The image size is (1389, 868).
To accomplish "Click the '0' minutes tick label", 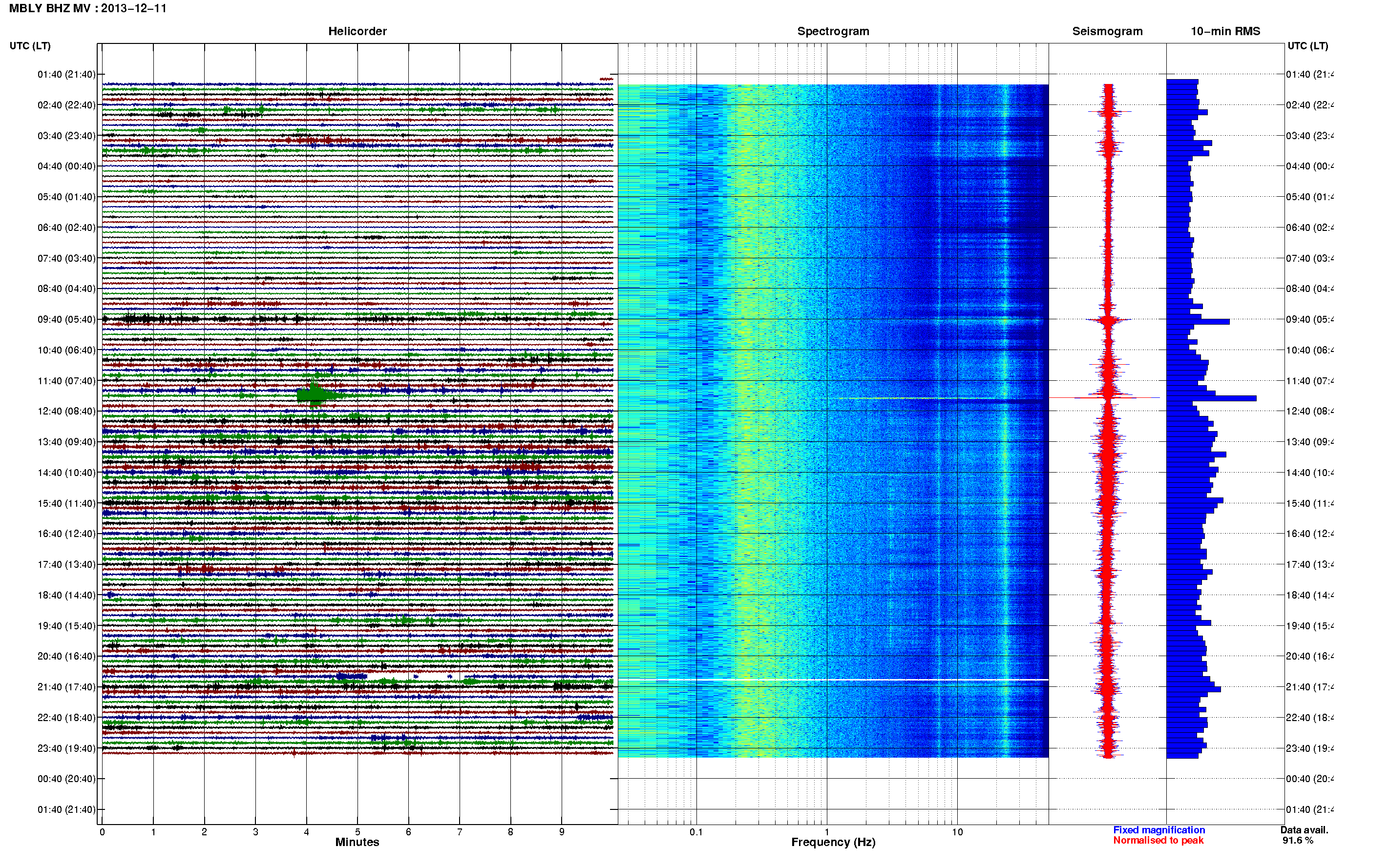I will coord(102,832).
